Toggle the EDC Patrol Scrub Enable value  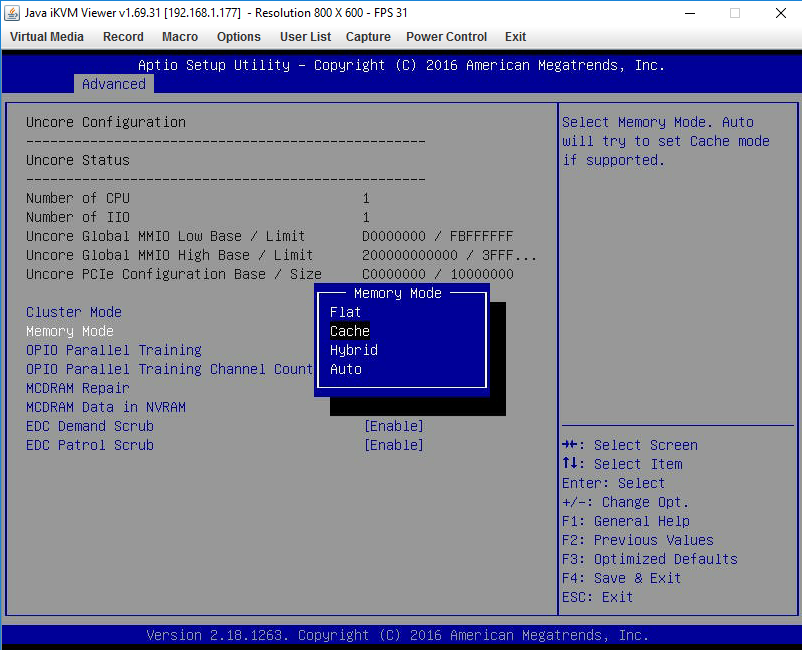(393, 445)
